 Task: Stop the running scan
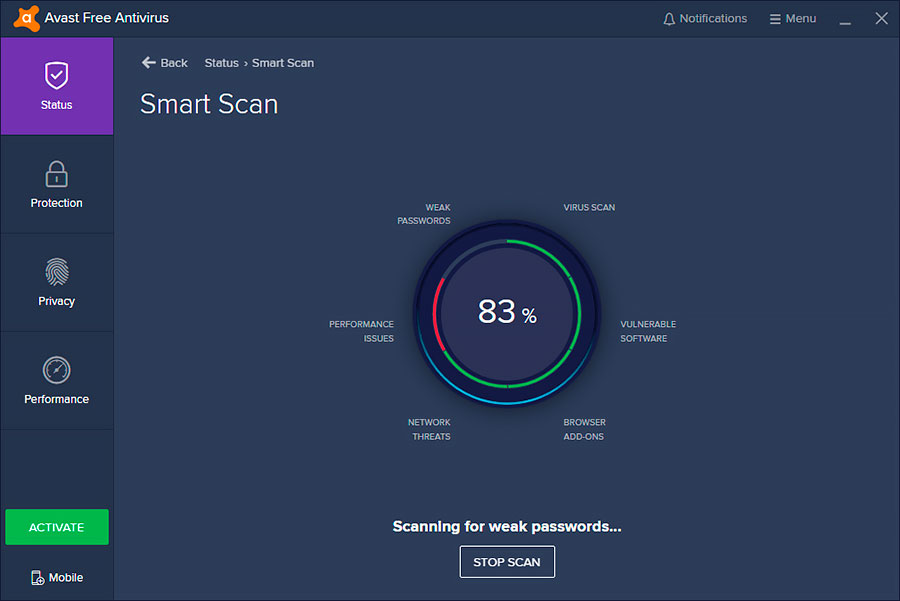pyautogui.click(x=507, y=562)
